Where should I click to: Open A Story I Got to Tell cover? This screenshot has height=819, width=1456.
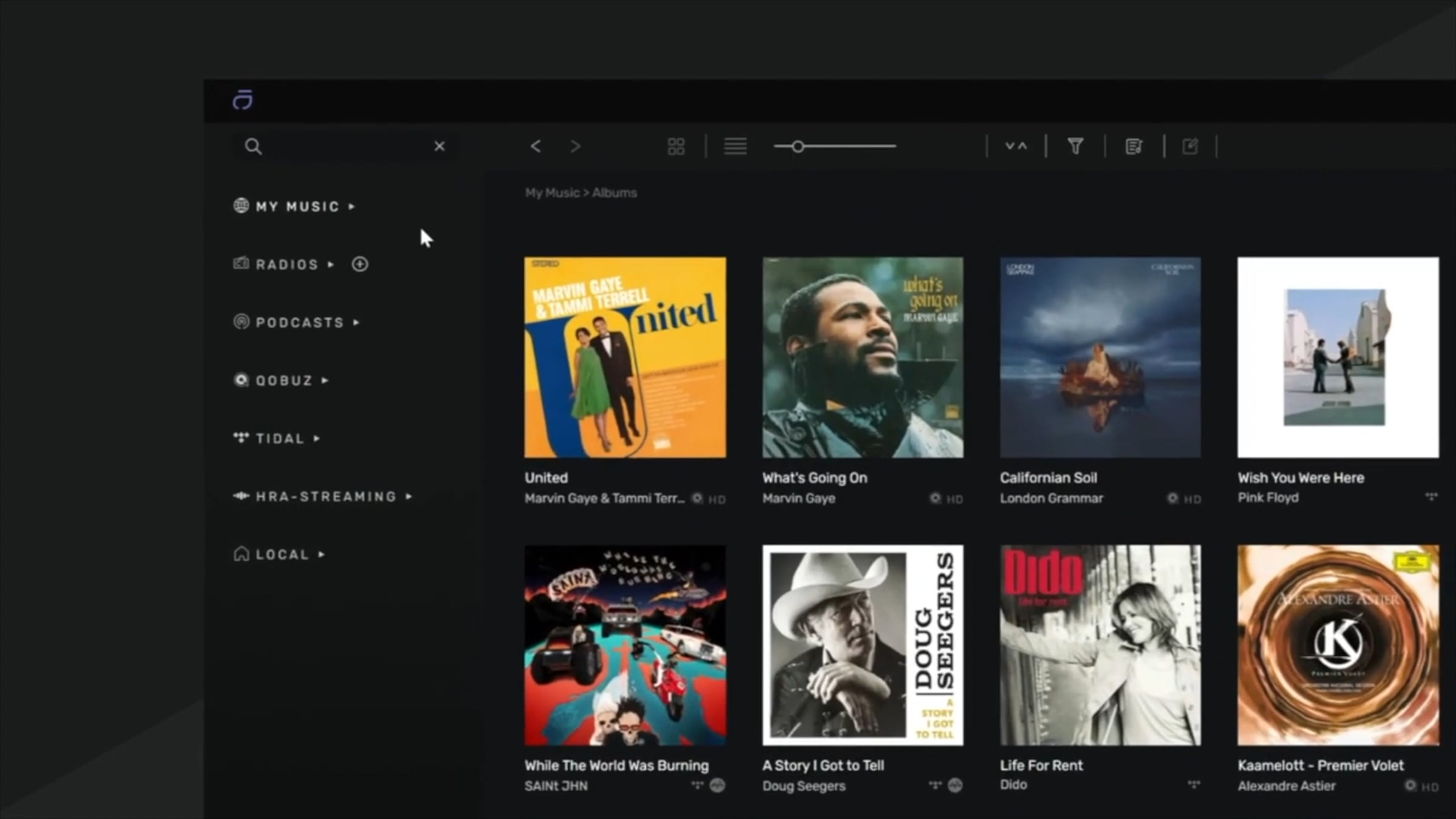tap(863, 645)
